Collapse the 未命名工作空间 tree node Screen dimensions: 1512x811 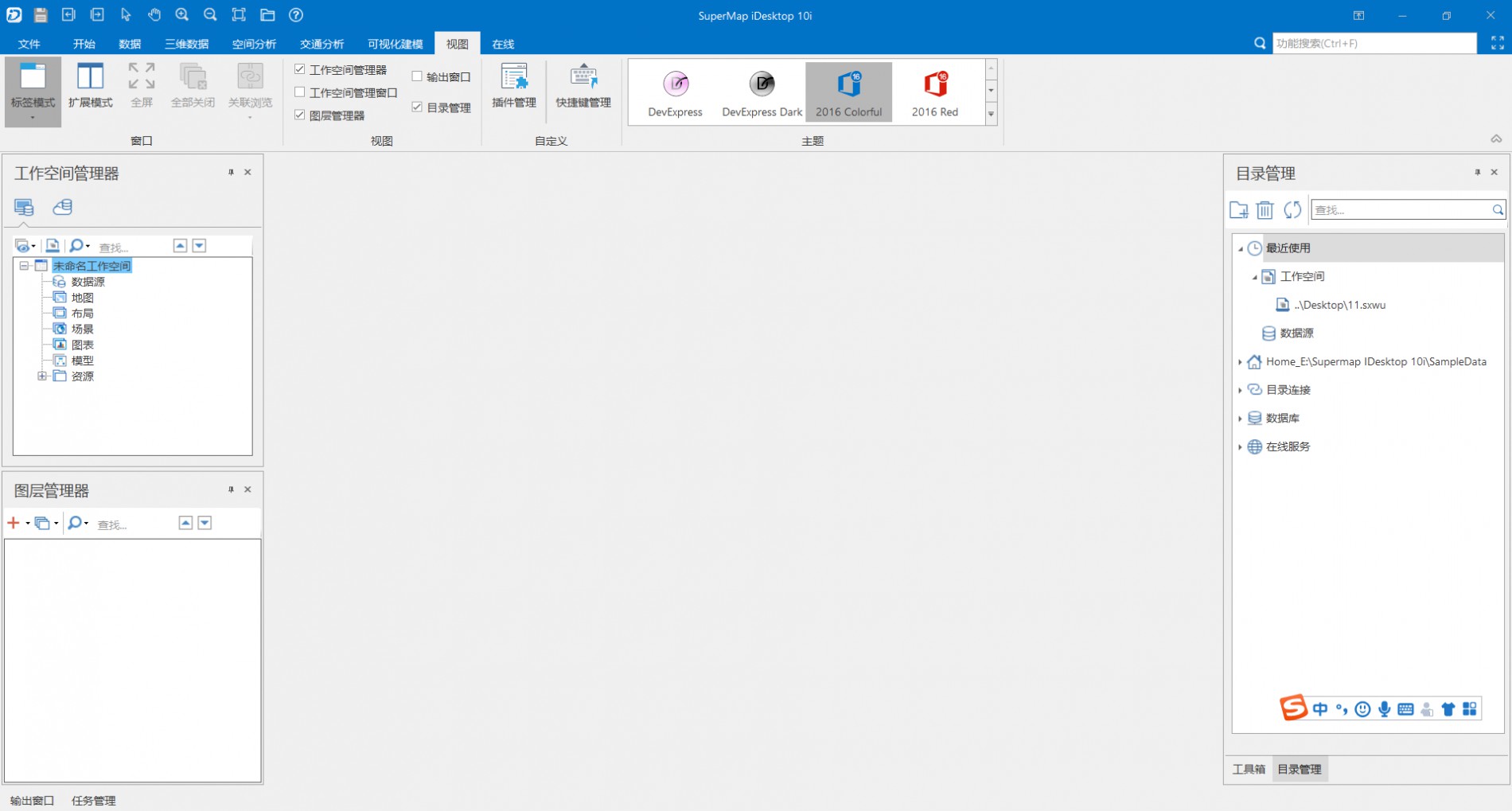point(25,266)
